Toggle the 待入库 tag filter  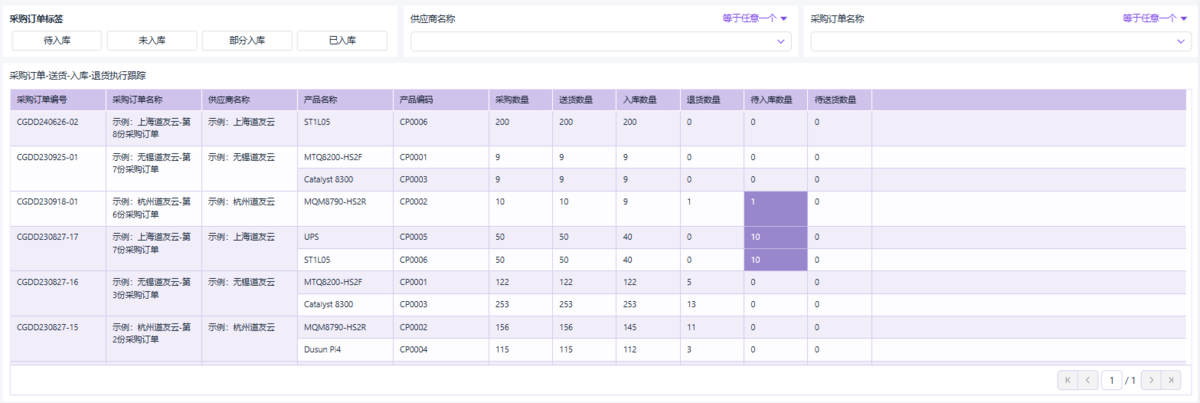57,40
